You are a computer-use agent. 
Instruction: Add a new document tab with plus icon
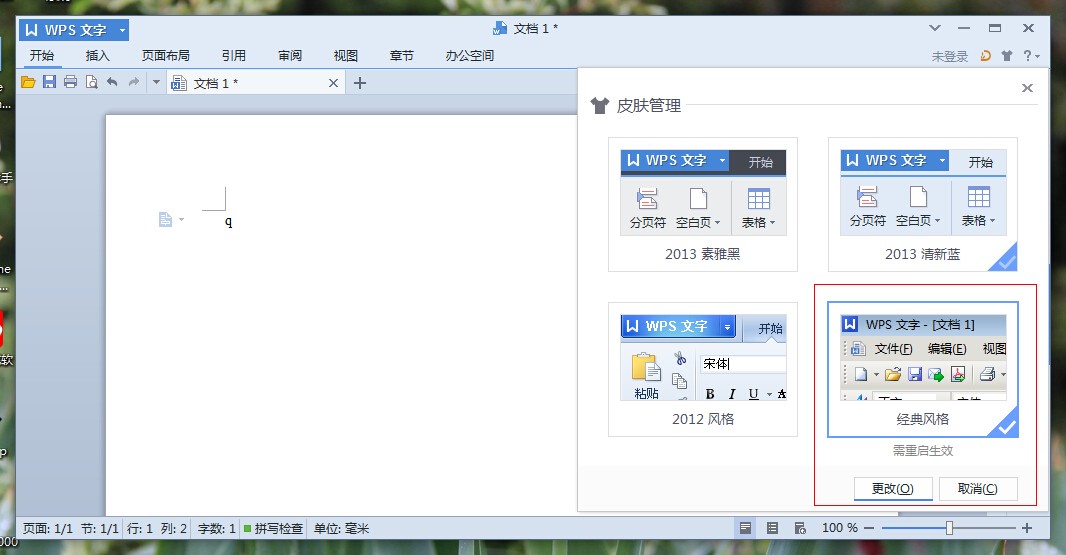(x=361, y=83)
